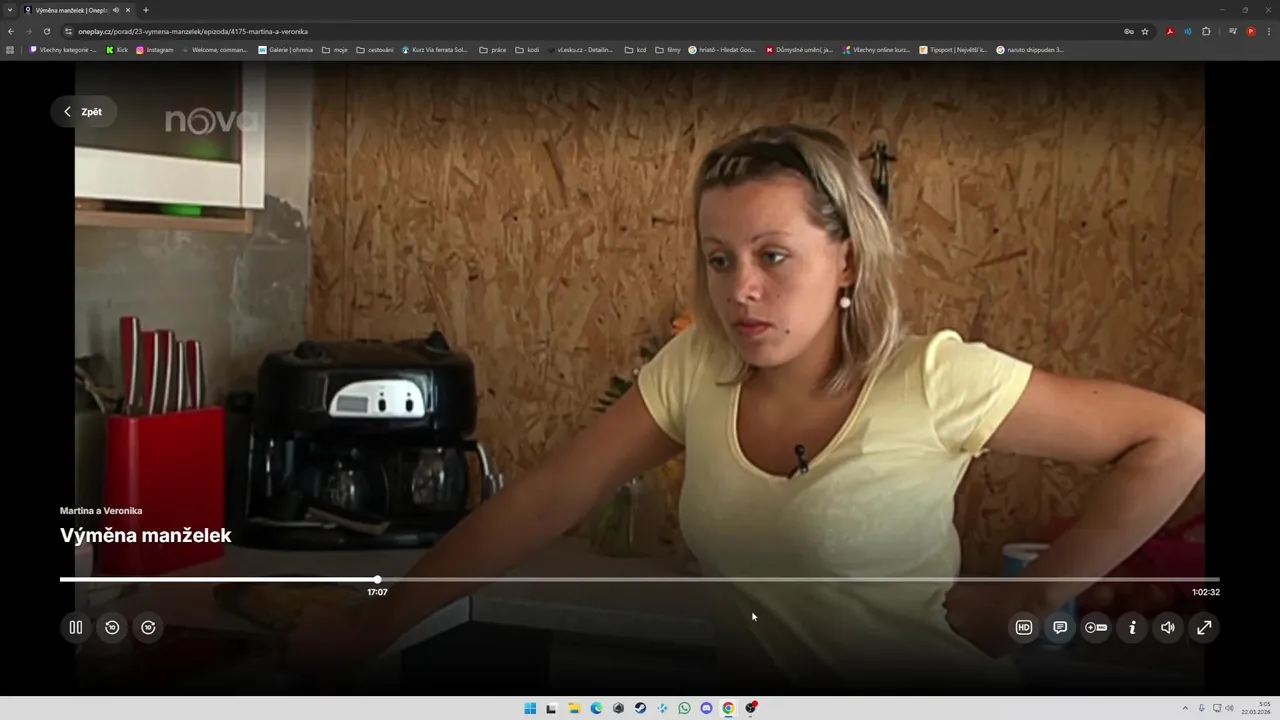Open File Explorer from taskbar
1280x720 pixels.
coord(574,708)
